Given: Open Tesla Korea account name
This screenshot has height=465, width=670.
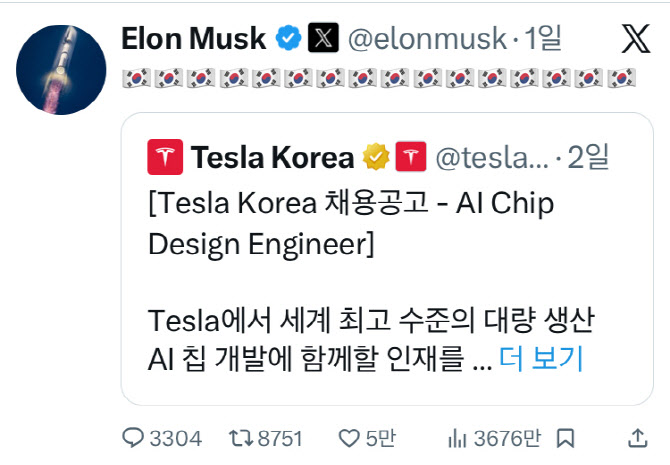Looking at the screenshot, I should [x=272, y=157].
